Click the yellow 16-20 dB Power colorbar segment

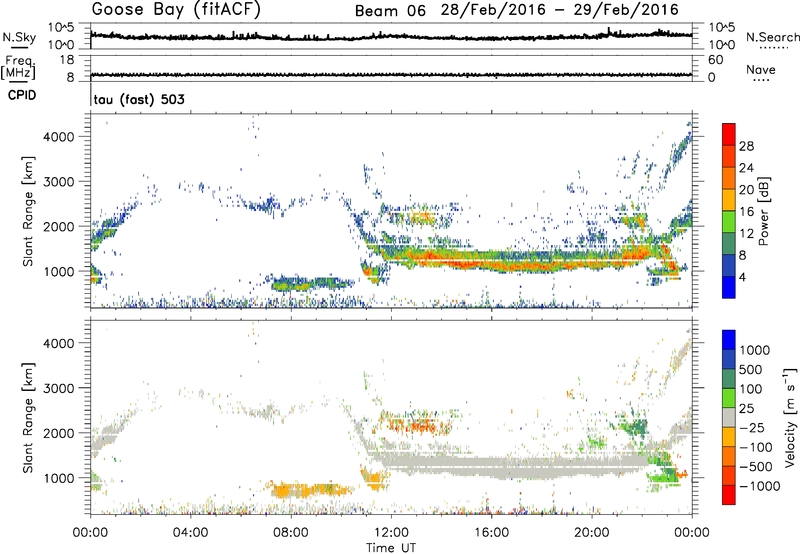pos(729,199)
